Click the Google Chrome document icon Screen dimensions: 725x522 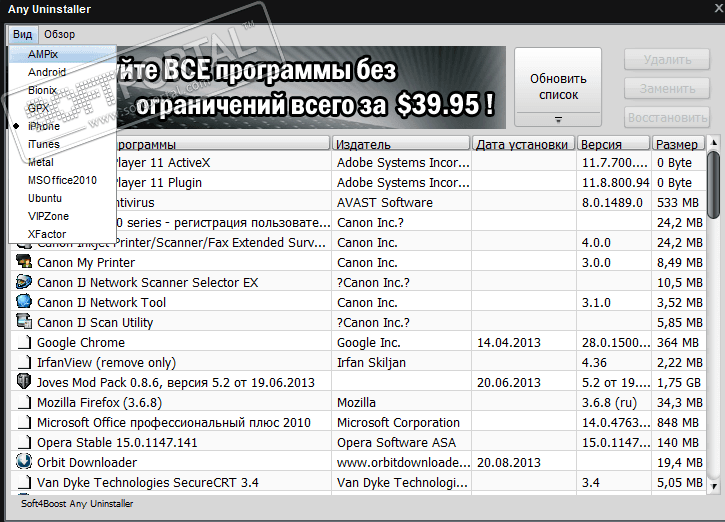point(25,342)
